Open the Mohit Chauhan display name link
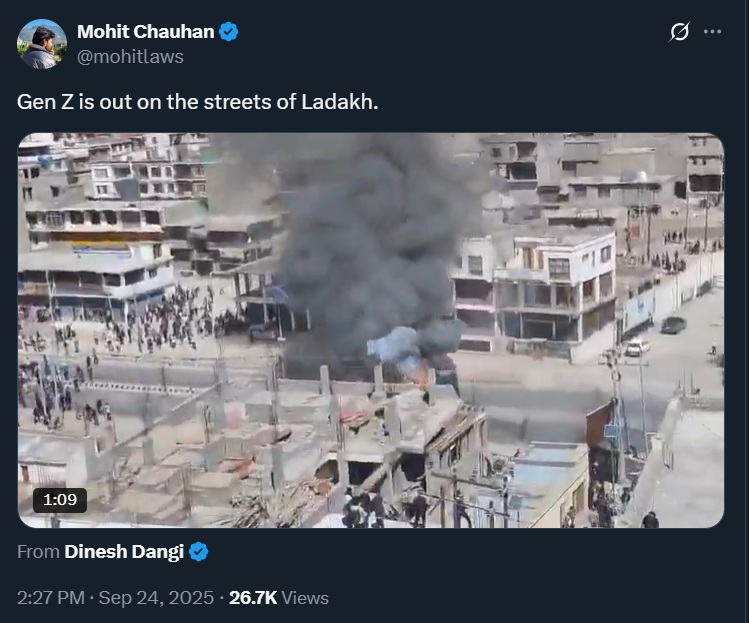The image size is (749, 623). tap(145, 32)
